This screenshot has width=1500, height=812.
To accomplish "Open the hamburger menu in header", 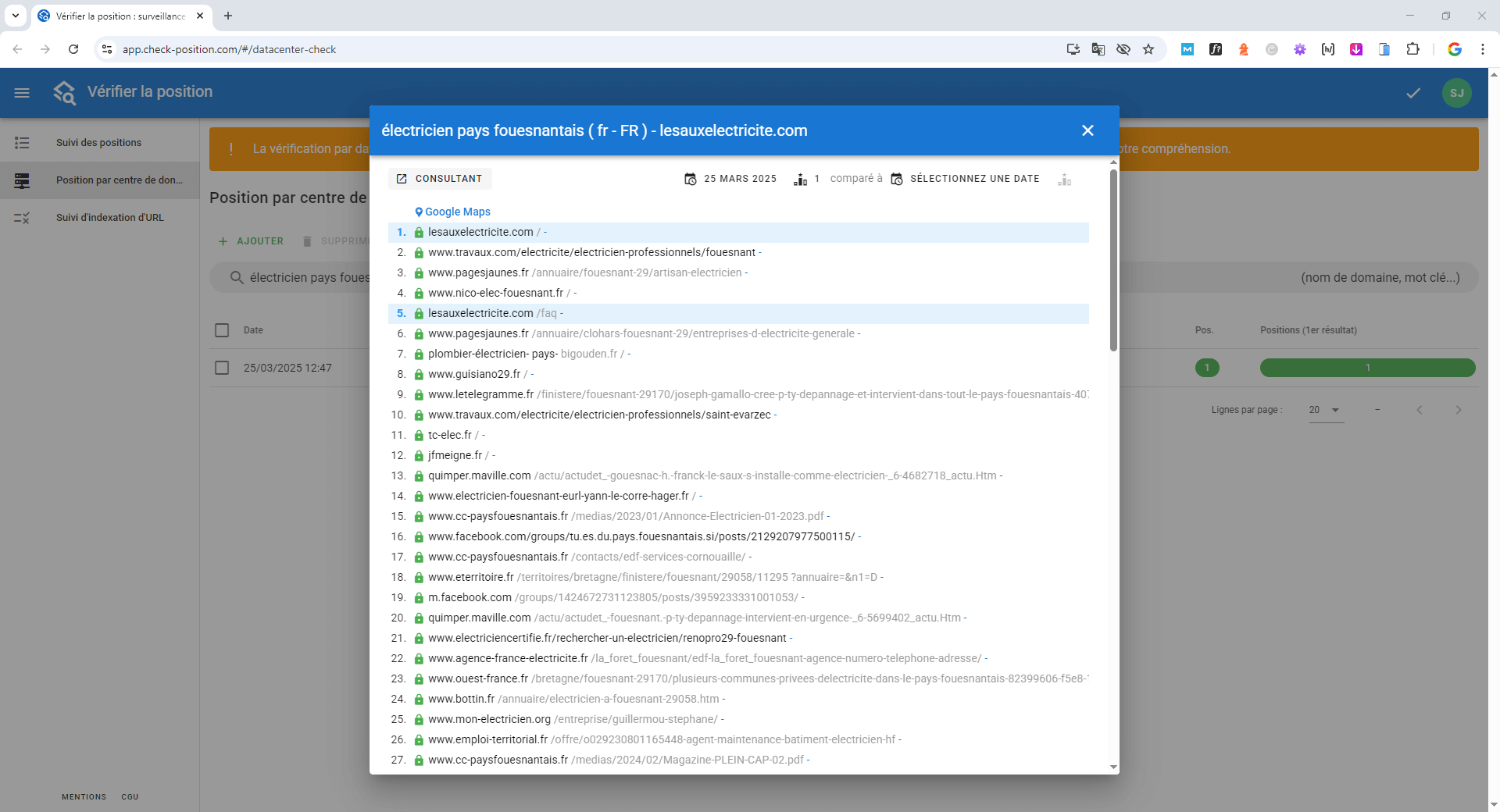I will tap(22, 93).
